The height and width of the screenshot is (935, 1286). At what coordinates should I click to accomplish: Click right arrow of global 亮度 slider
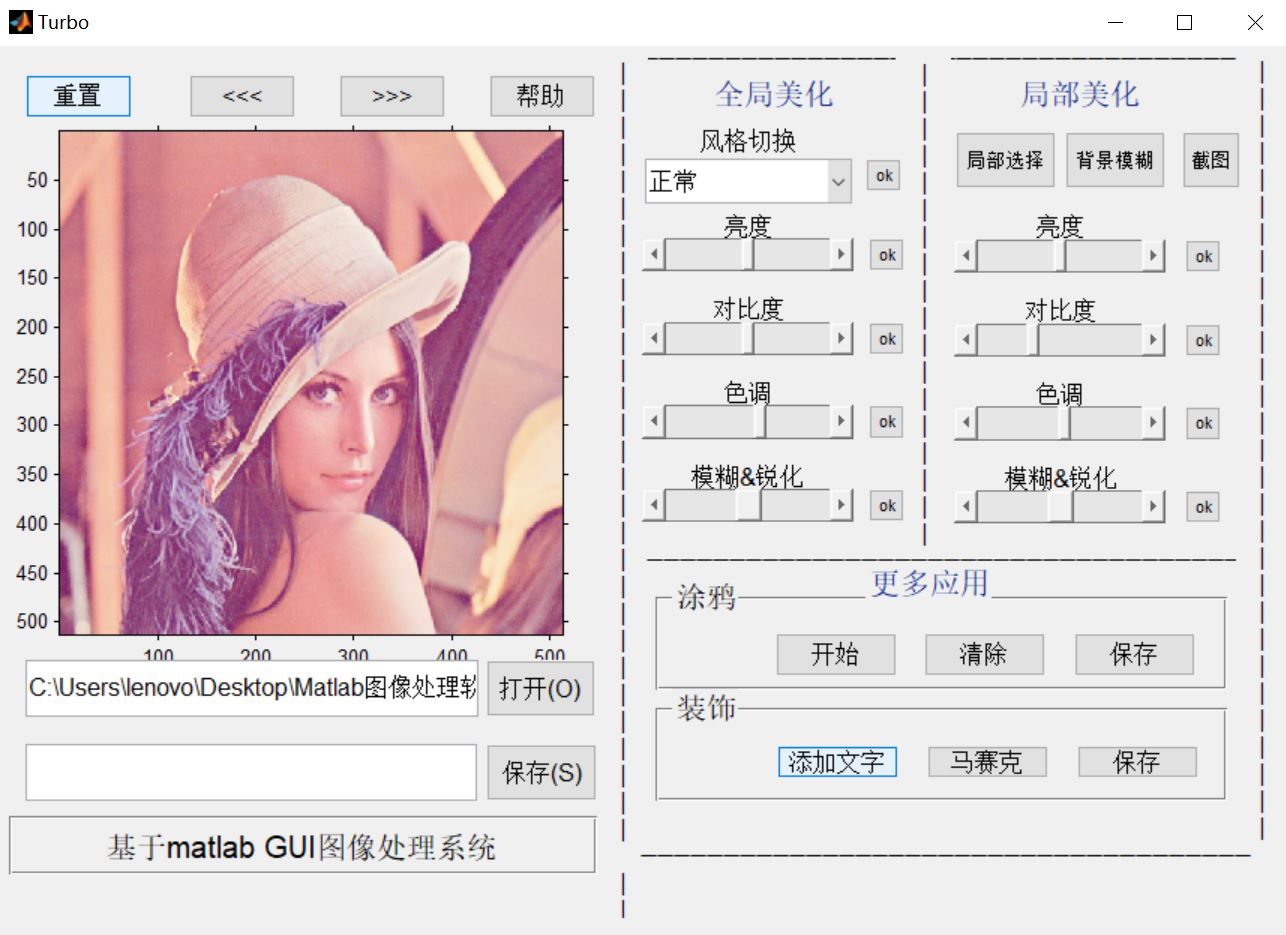click(x=841, y=254)
